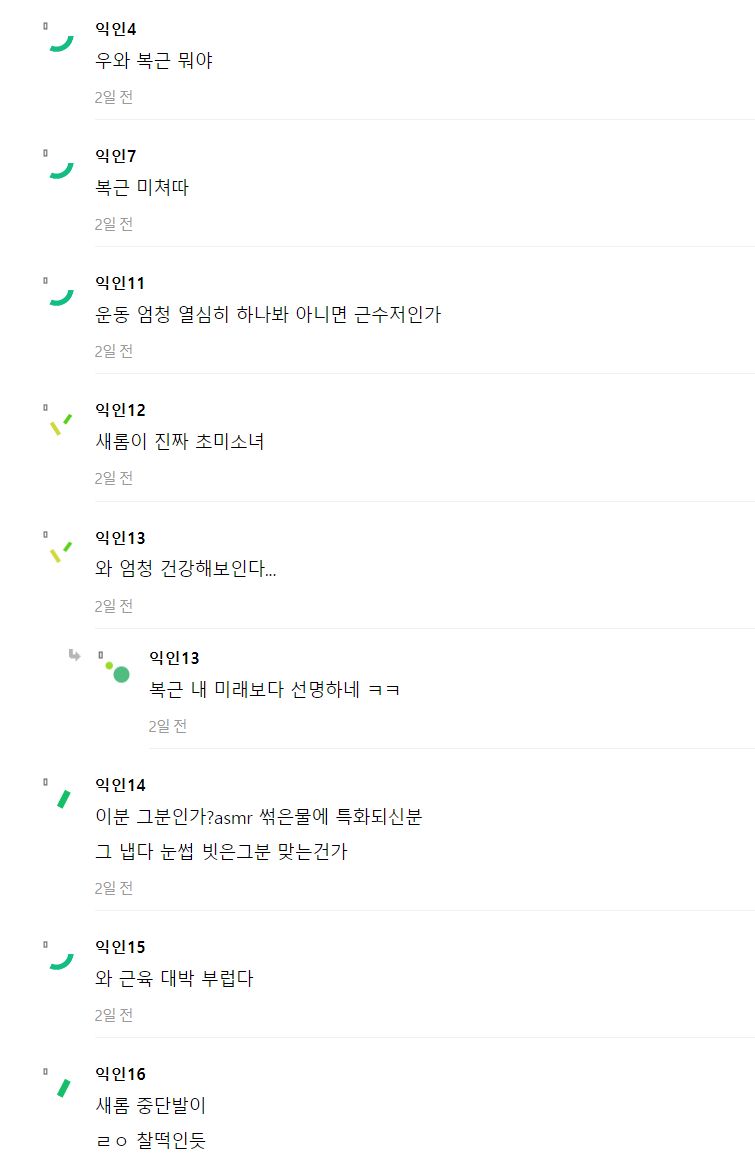Click the small marker beside 익인15's avatar

(45, 944)
